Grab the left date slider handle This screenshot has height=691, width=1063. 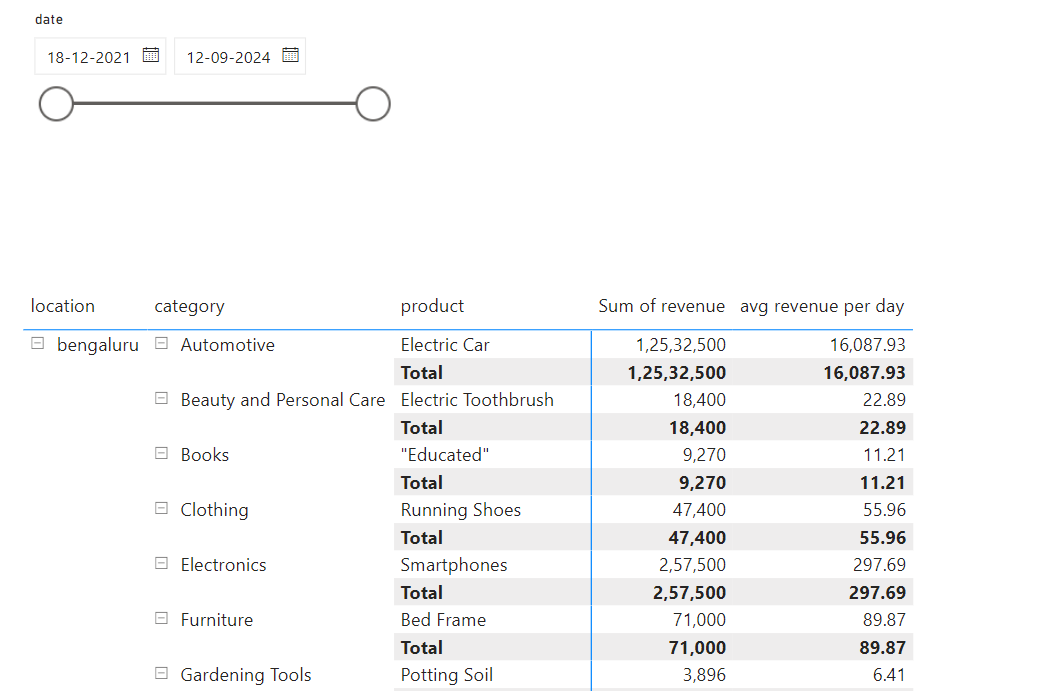click(x=56, y=104)
